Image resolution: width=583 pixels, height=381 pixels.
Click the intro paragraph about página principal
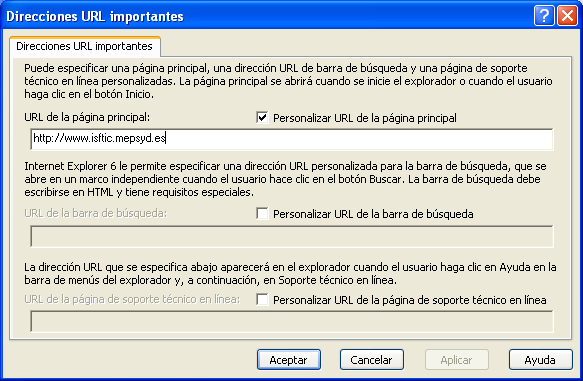coord(288,81)
